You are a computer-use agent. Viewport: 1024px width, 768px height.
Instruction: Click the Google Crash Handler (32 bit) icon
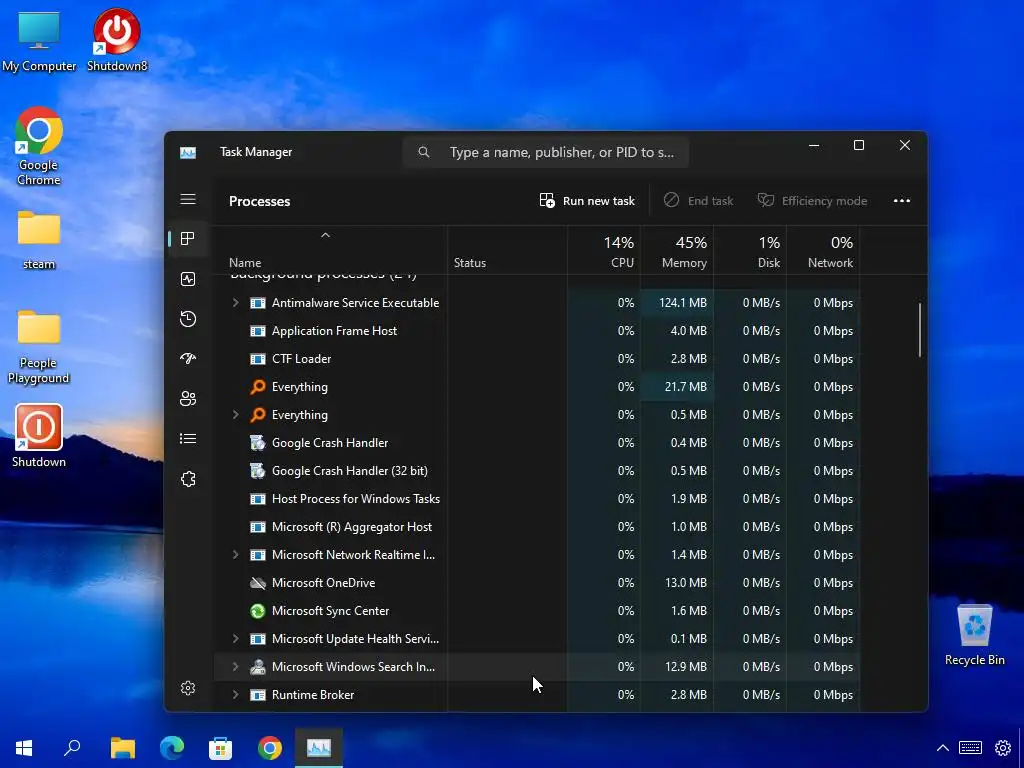coord(258,471)
